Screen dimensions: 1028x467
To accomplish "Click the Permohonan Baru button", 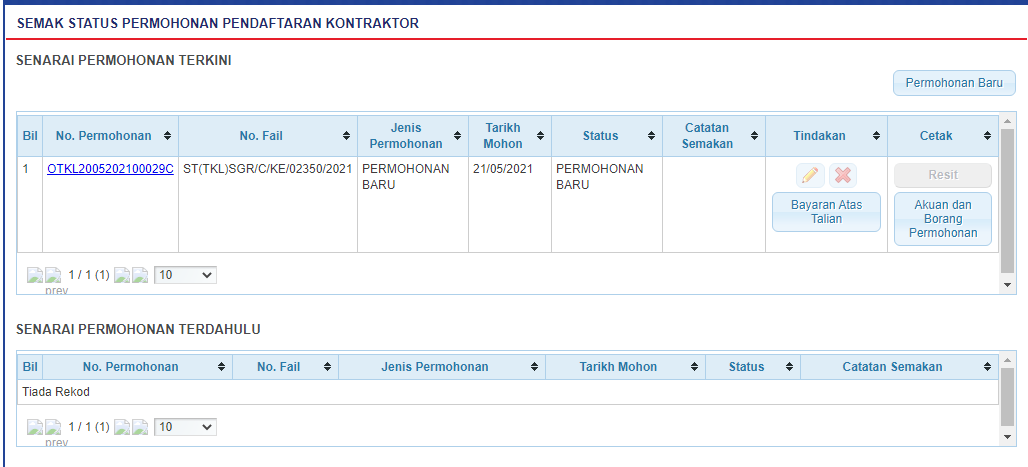I will [953, 83].
